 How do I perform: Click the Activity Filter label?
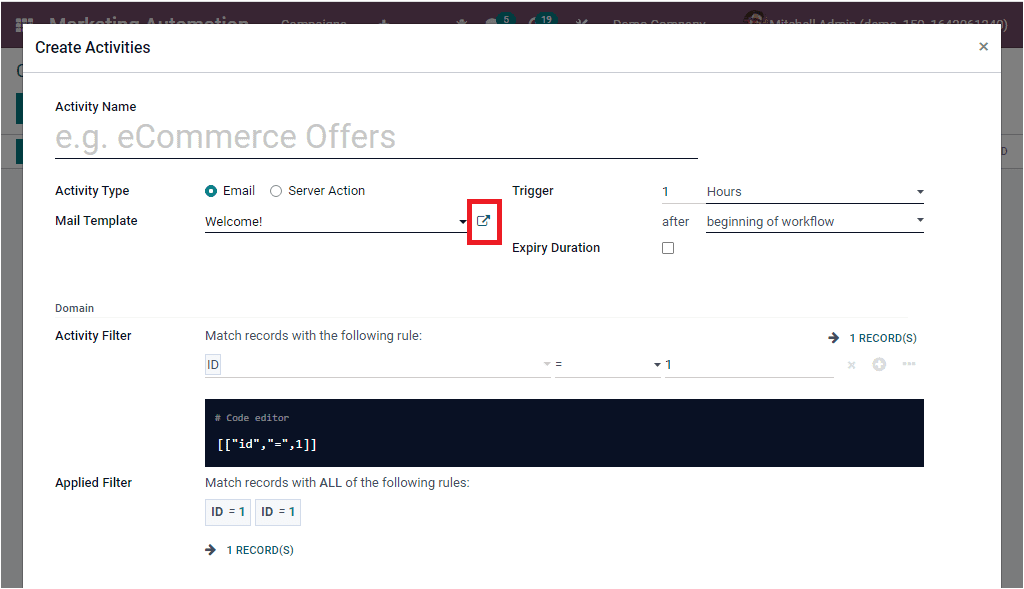93,336
